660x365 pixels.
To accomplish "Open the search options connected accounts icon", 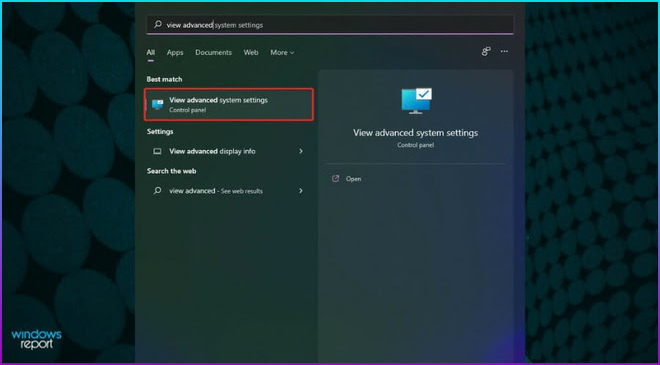I will click(x=486, y=51).
